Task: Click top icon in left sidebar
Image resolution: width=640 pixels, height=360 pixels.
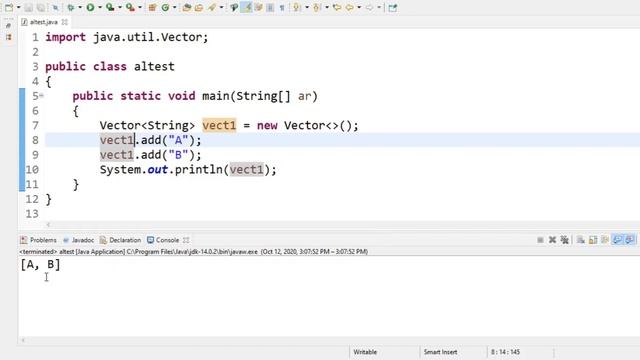Action: [9, 26]
